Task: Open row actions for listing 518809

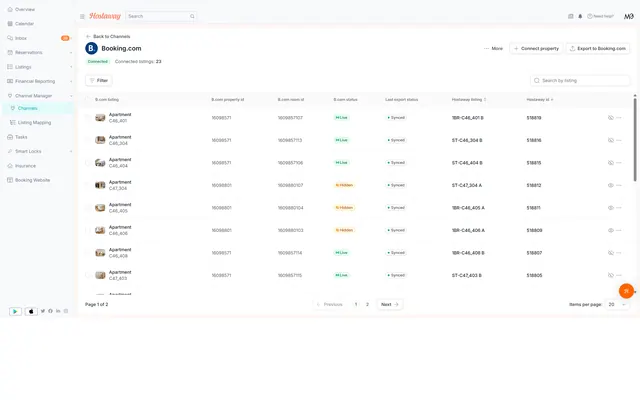Action: [x=619, y=230]
